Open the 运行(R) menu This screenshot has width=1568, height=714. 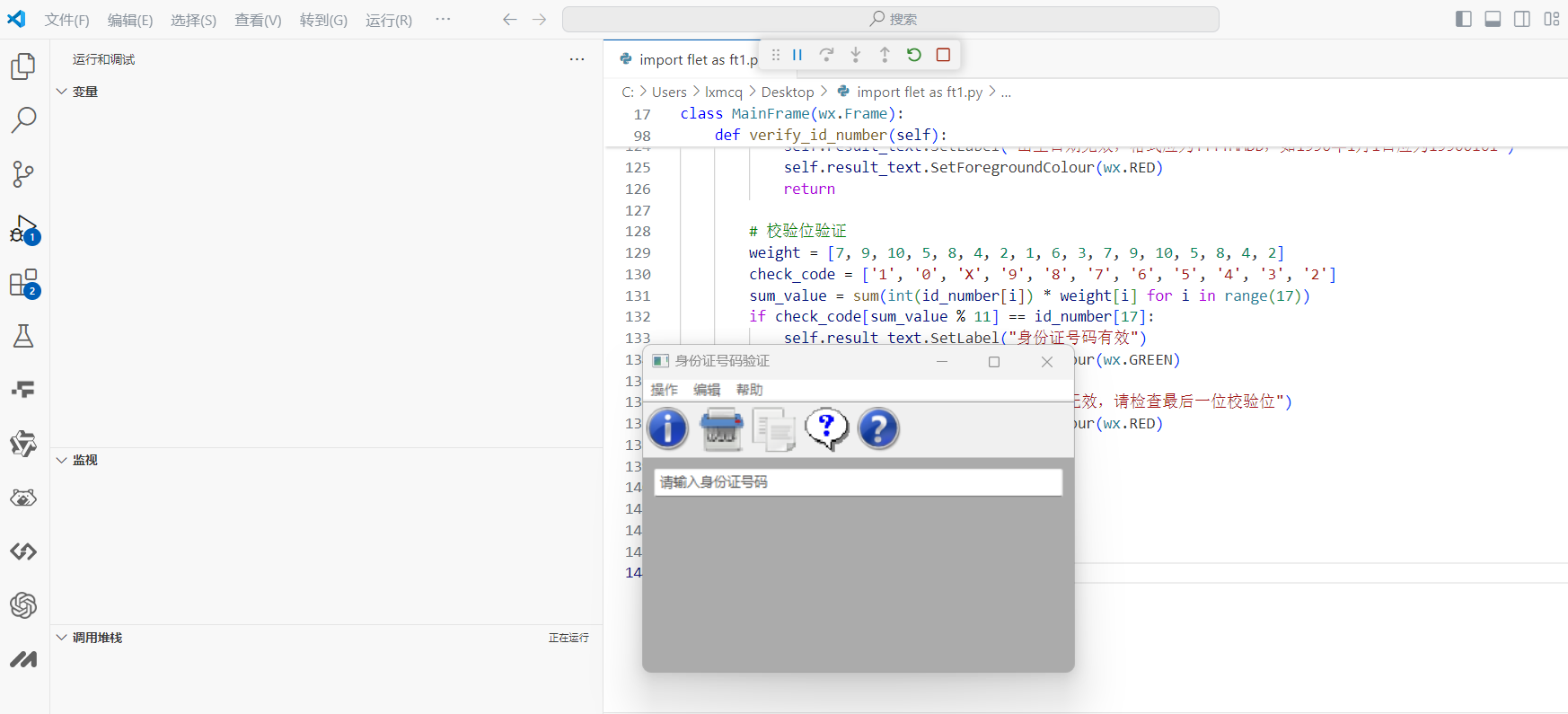[388, 20]
